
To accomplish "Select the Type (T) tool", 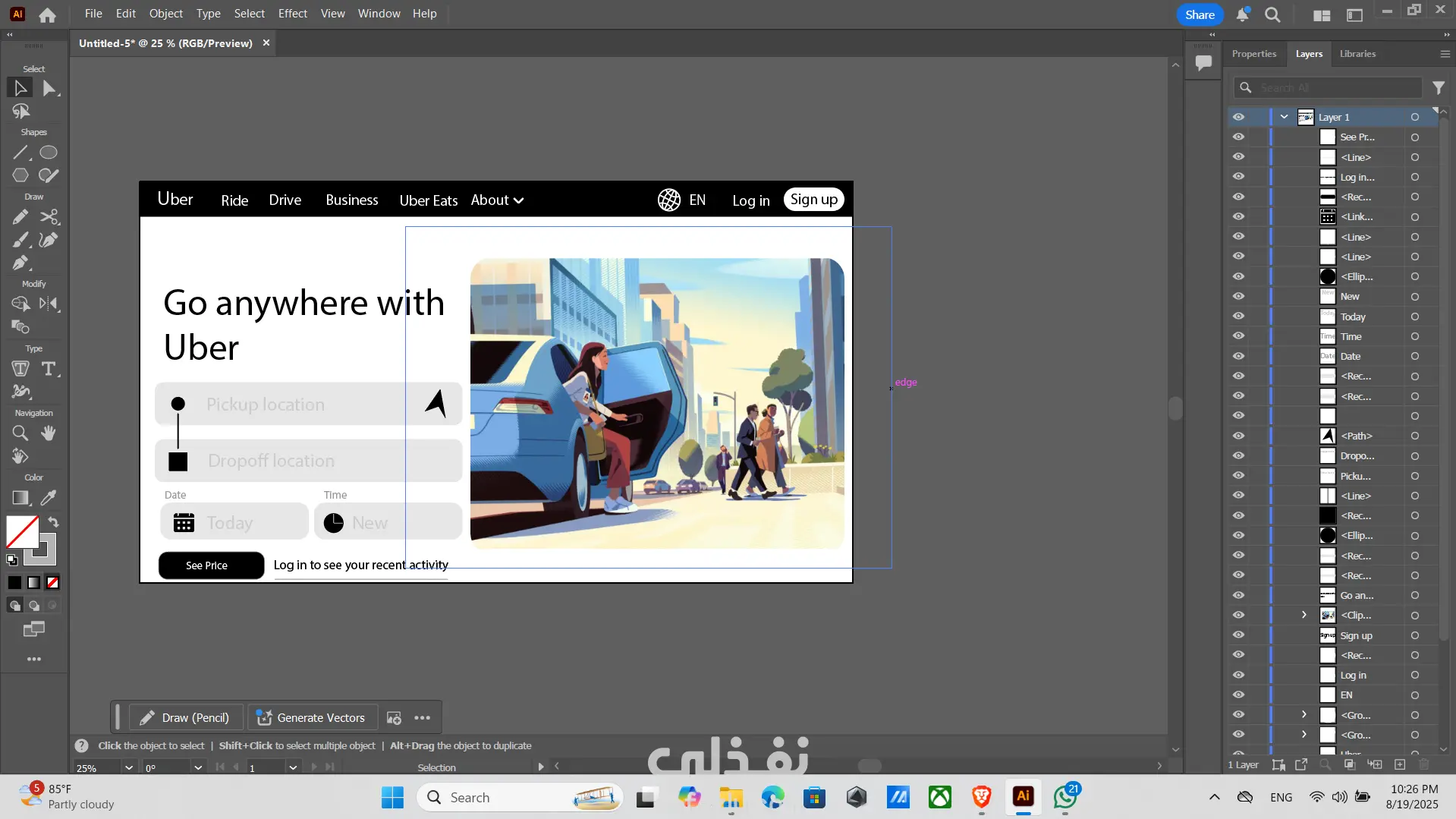I will click(x=49, y=369).
